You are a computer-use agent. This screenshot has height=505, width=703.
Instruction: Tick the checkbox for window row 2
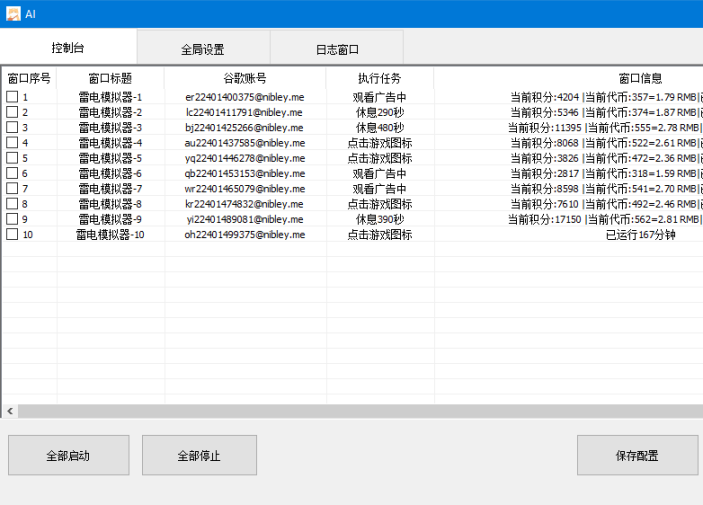point(12,112)
